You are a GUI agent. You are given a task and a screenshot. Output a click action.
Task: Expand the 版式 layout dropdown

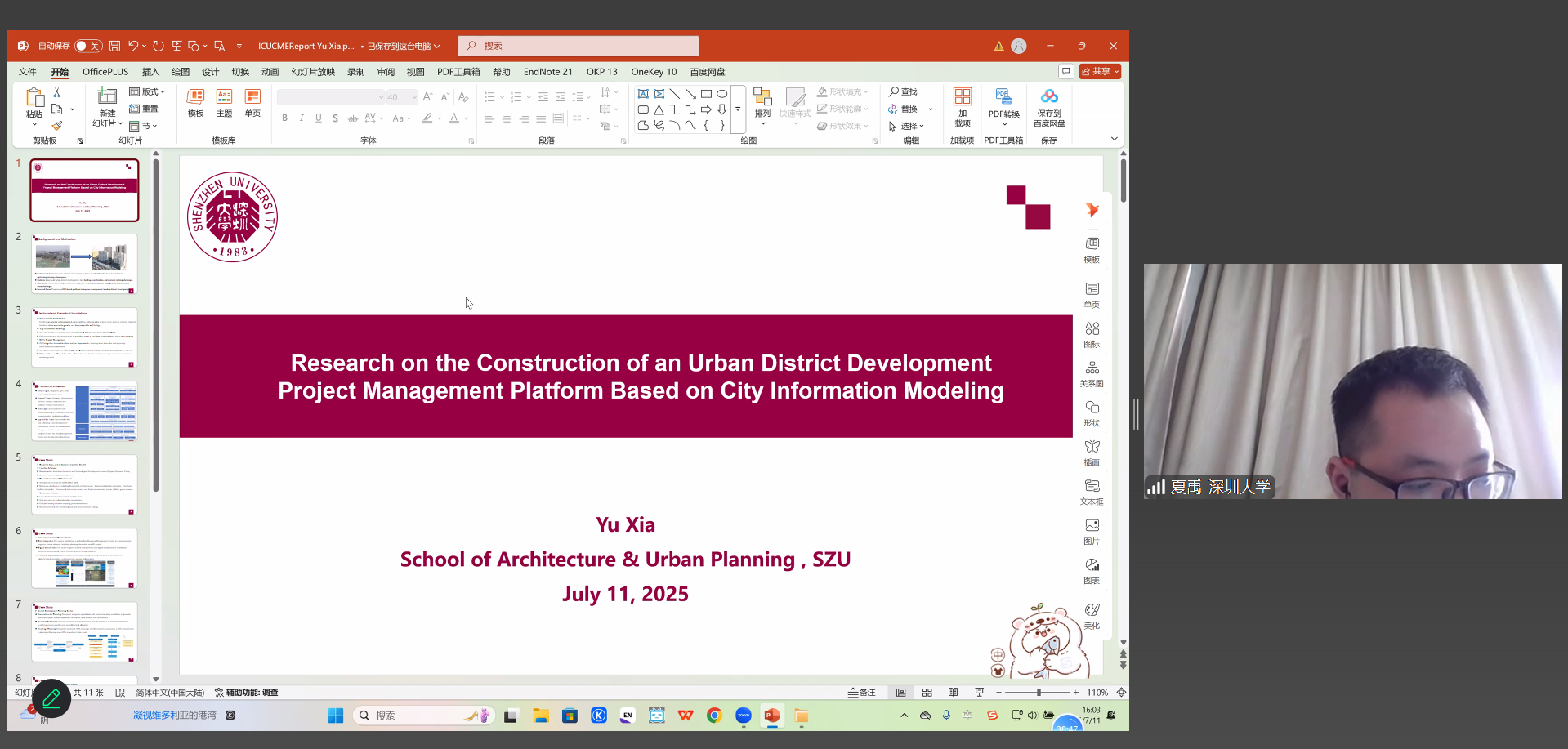tap(147, 91)
